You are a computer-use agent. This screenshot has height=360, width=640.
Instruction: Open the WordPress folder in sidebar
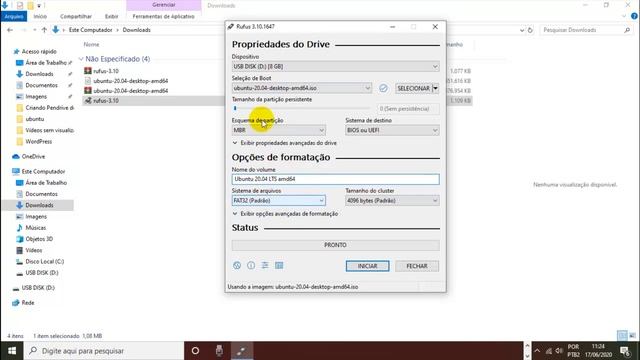38,142
